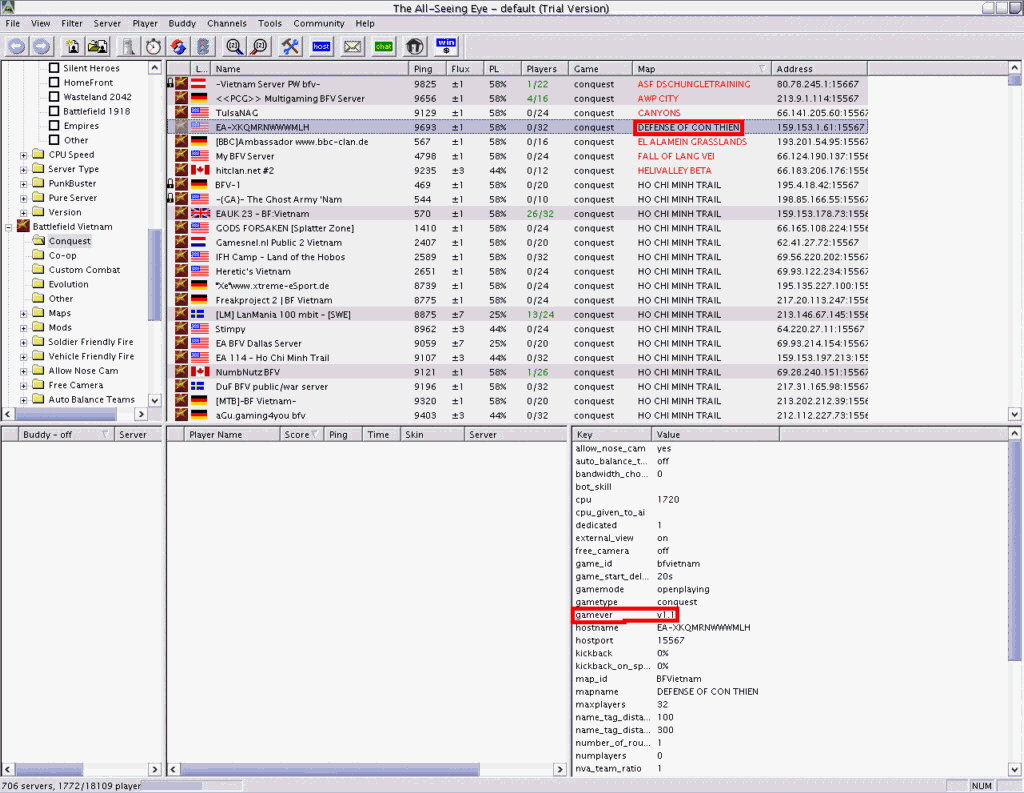Click the traffic light toolbar icon
This screenshot has height=793, width=1024.
203,46
